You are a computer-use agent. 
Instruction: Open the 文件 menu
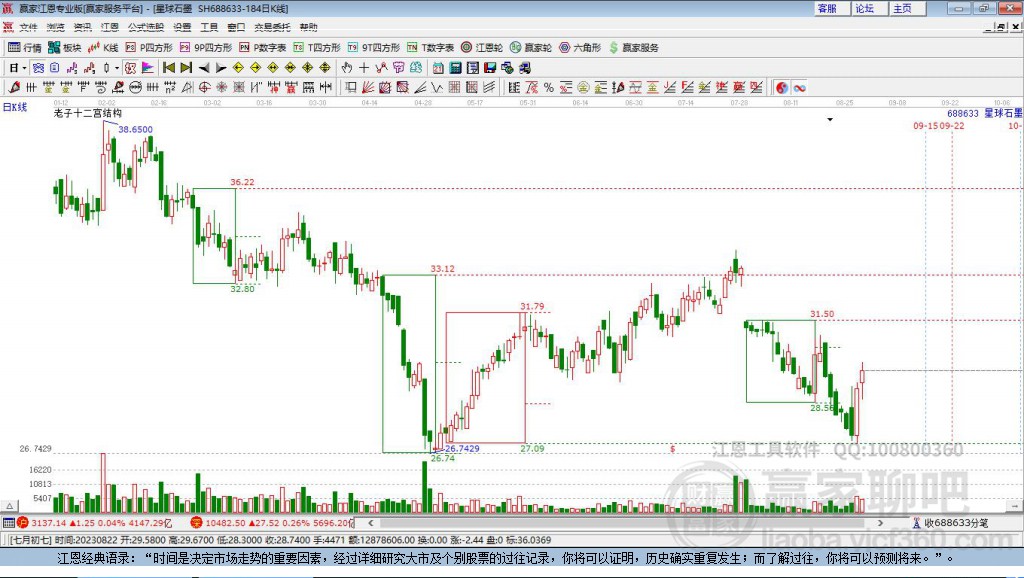point(28,27)
